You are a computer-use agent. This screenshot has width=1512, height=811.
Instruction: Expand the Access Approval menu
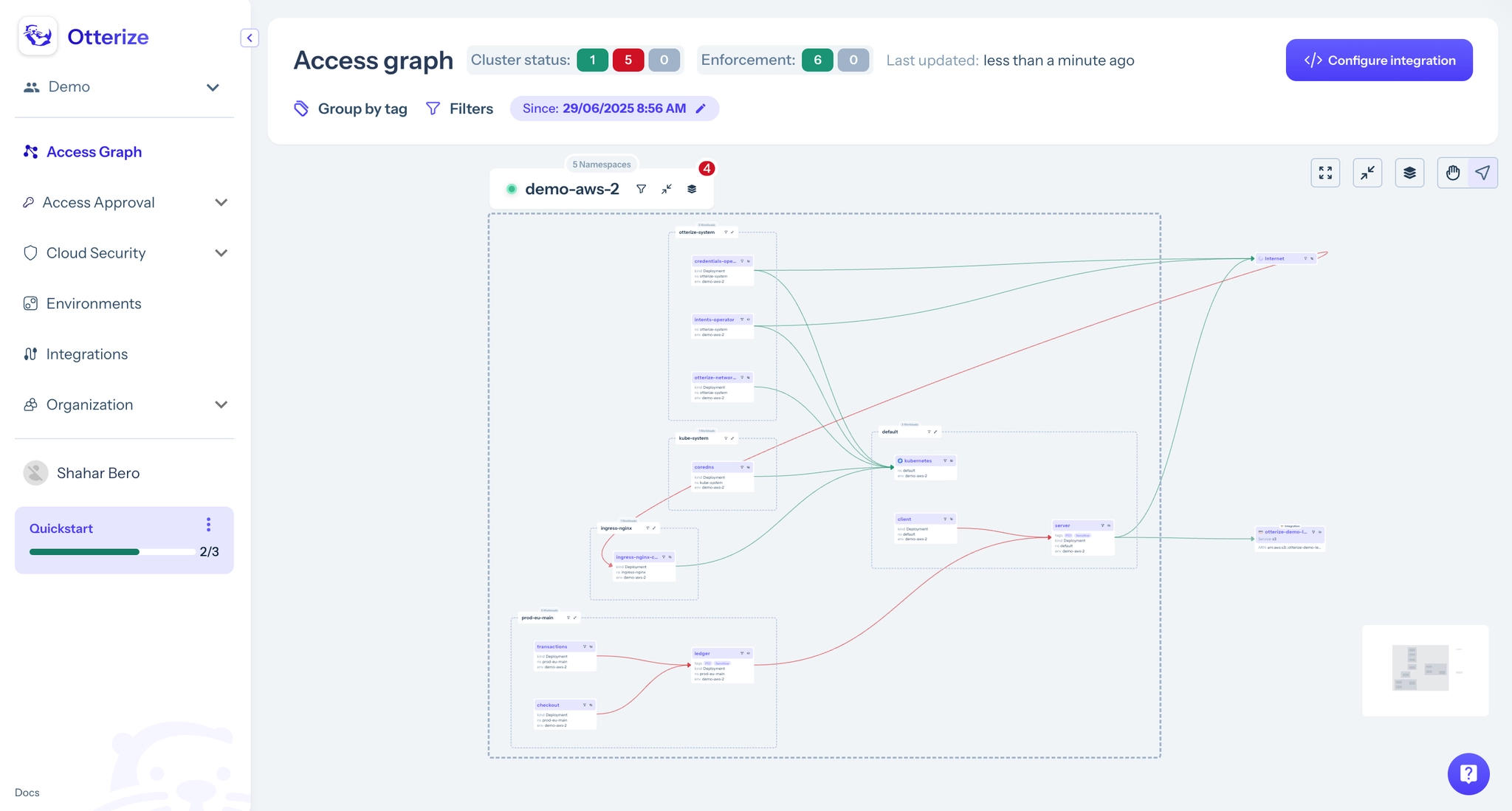[221, 202]
